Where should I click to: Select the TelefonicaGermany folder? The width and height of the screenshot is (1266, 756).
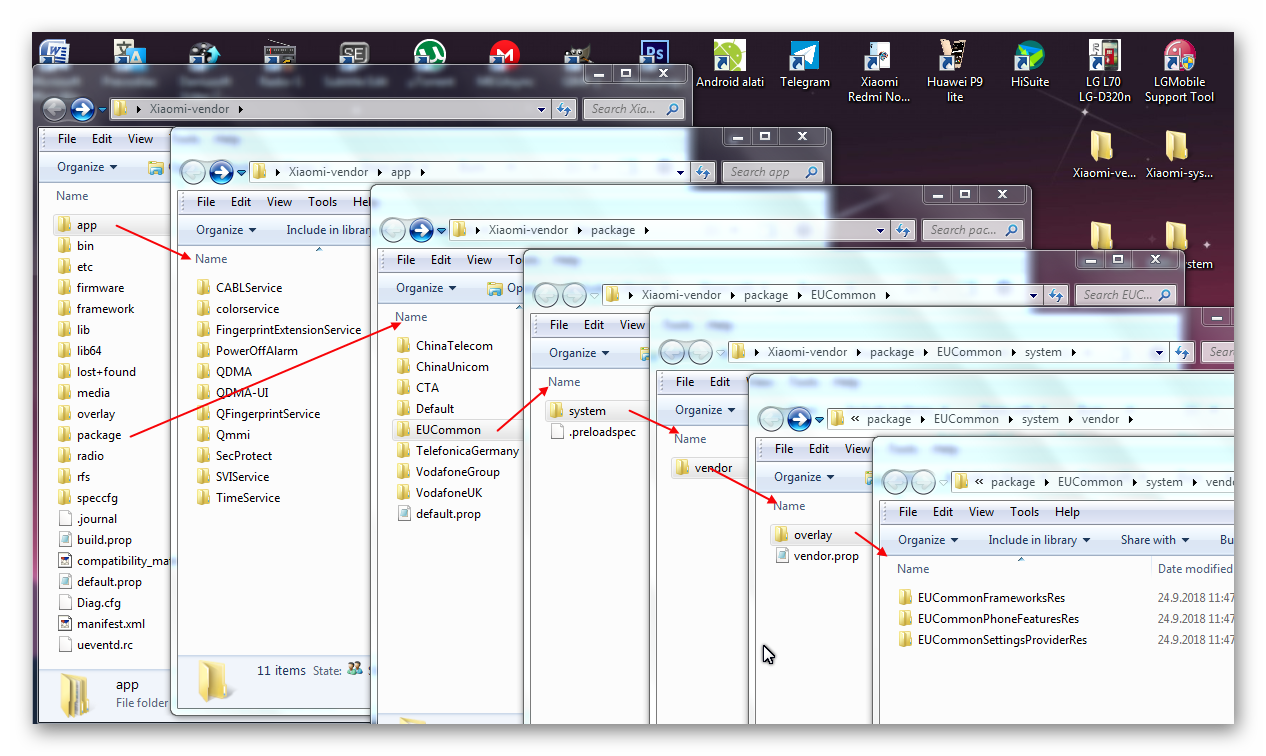click(457, 451)
